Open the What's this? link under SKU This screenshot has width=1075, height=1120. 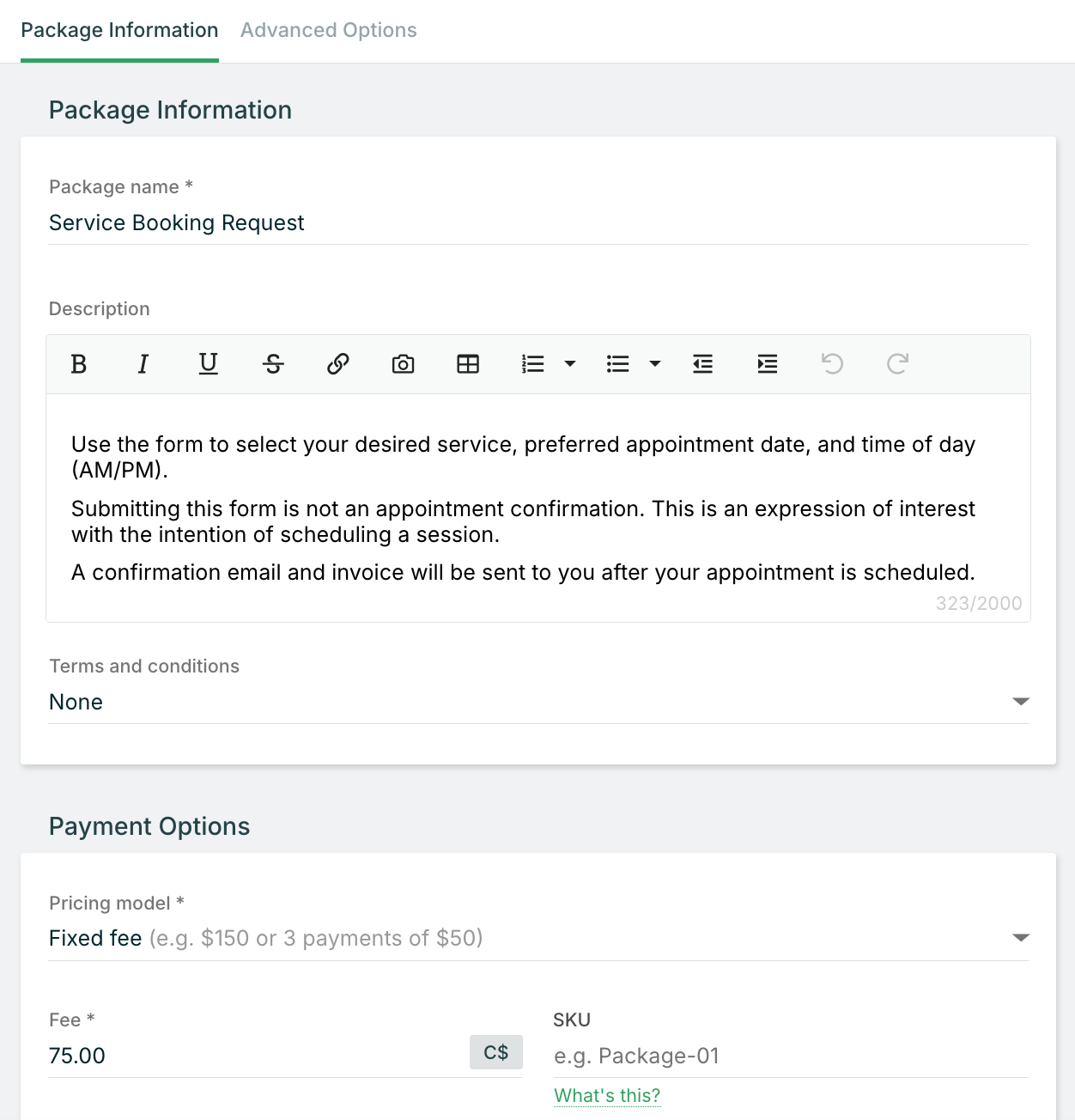607,1096
